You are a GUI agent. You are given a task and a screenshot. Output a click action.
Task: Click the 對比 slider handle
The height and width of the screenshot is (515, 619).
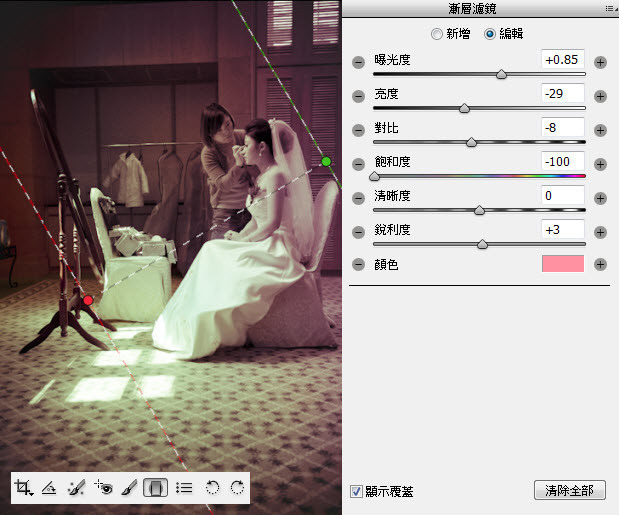click(471, 142)
